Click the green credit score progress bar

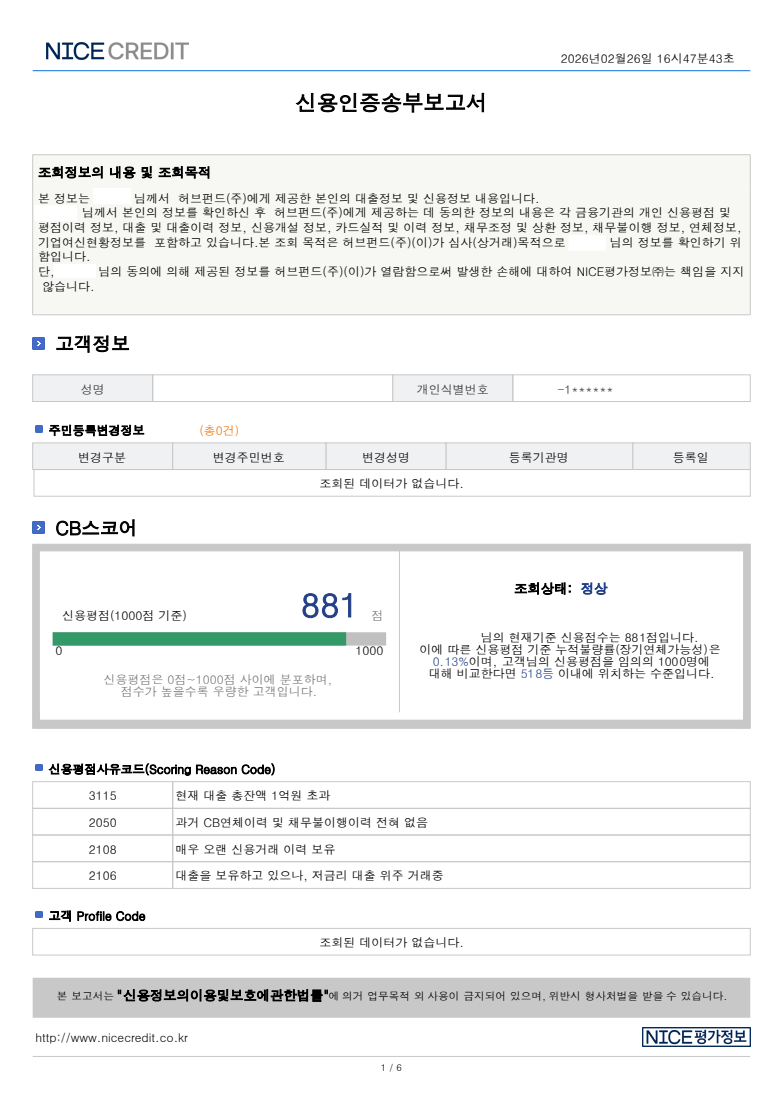[x=199, y=638]
